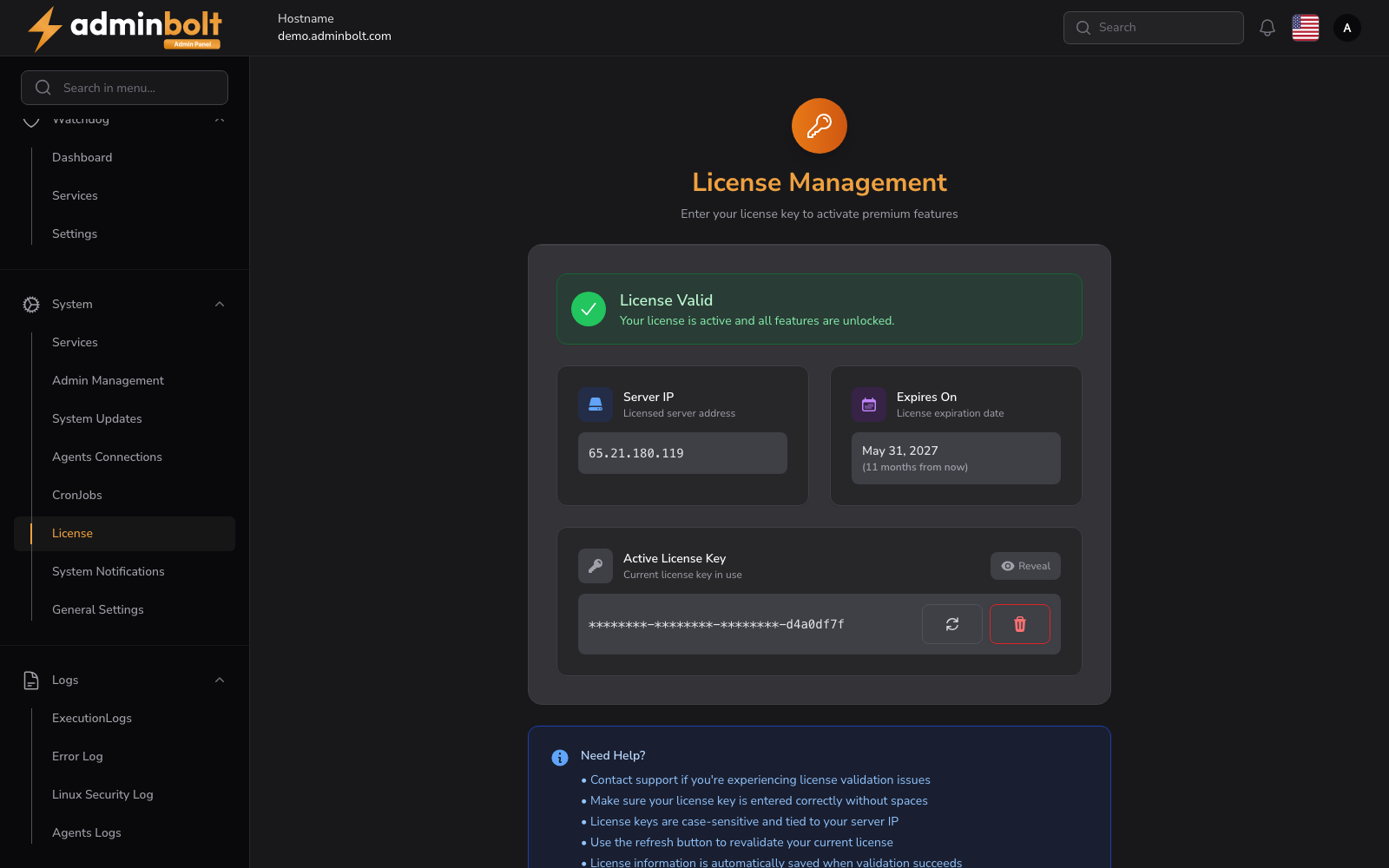Open the notifications bell

click(x=1267, y=28)
